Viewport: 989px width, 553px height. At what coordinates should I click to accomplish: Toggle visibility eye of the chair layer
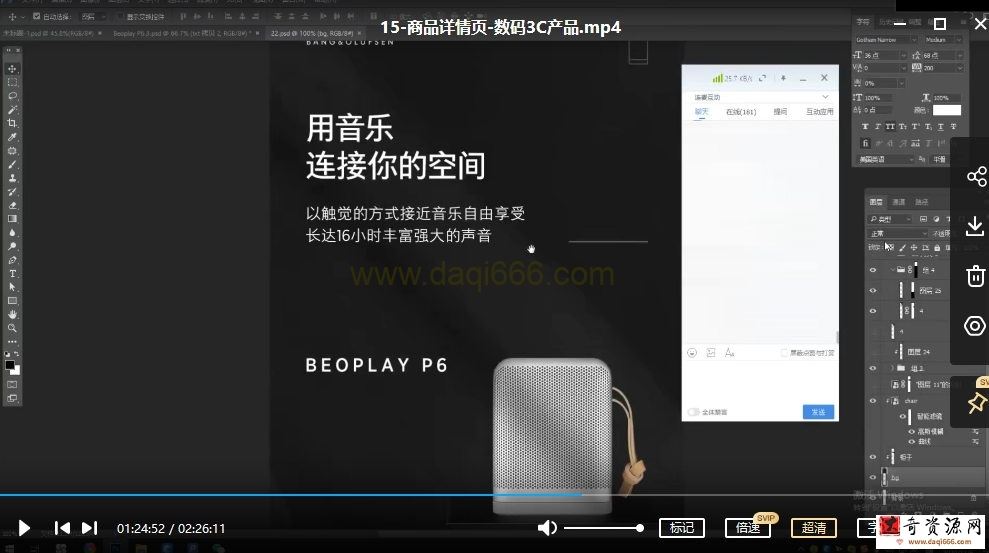tap(873, 400)
